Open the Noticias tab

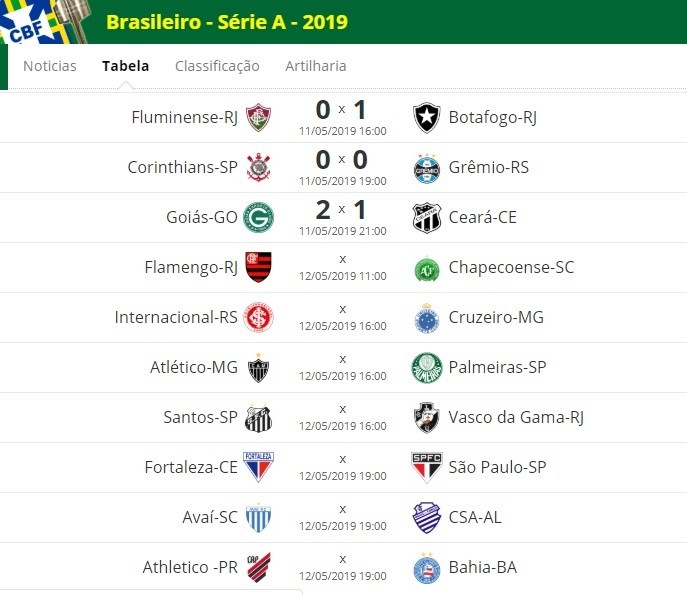coord(50,66)
